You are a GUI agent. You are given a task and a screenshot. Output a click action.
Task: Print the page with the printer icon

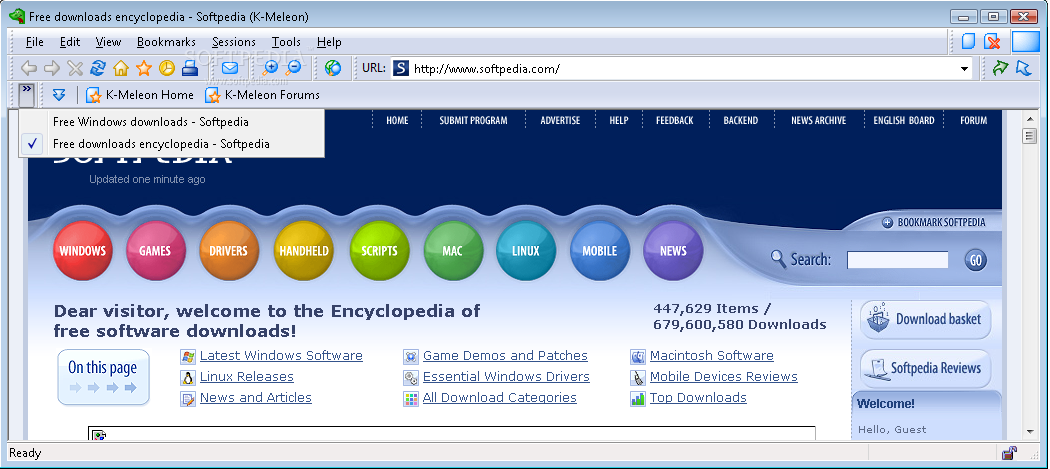click(x=190, y=68)
